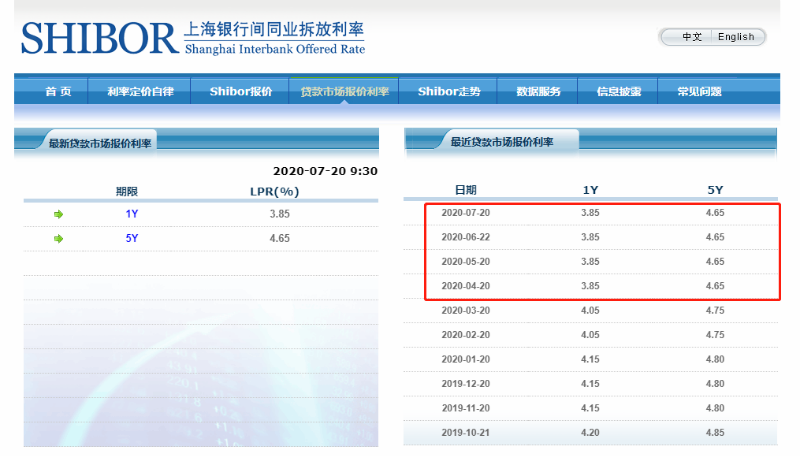Click the 2020-07-20 9:30 timestamp
800x456 pixels.
coord(325,171)
